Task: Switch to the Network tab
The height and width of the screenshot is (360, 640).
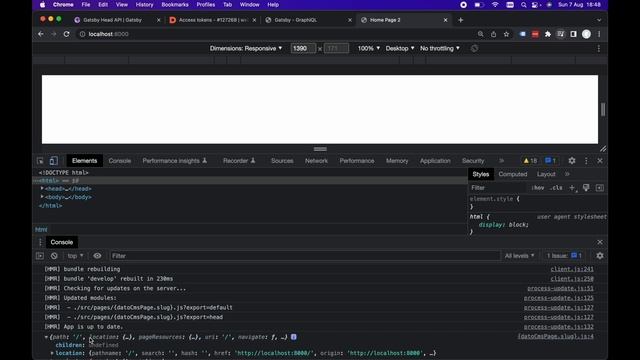Action: click(x=316, y=161)
